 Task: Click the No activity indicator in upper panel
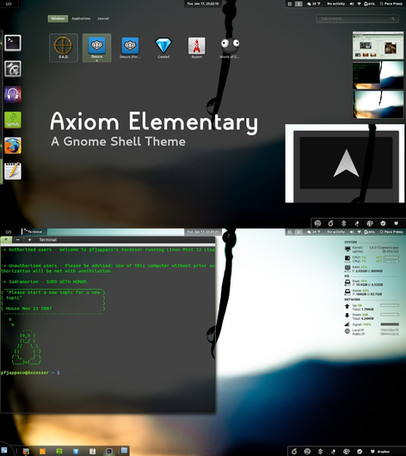point(335,4)
